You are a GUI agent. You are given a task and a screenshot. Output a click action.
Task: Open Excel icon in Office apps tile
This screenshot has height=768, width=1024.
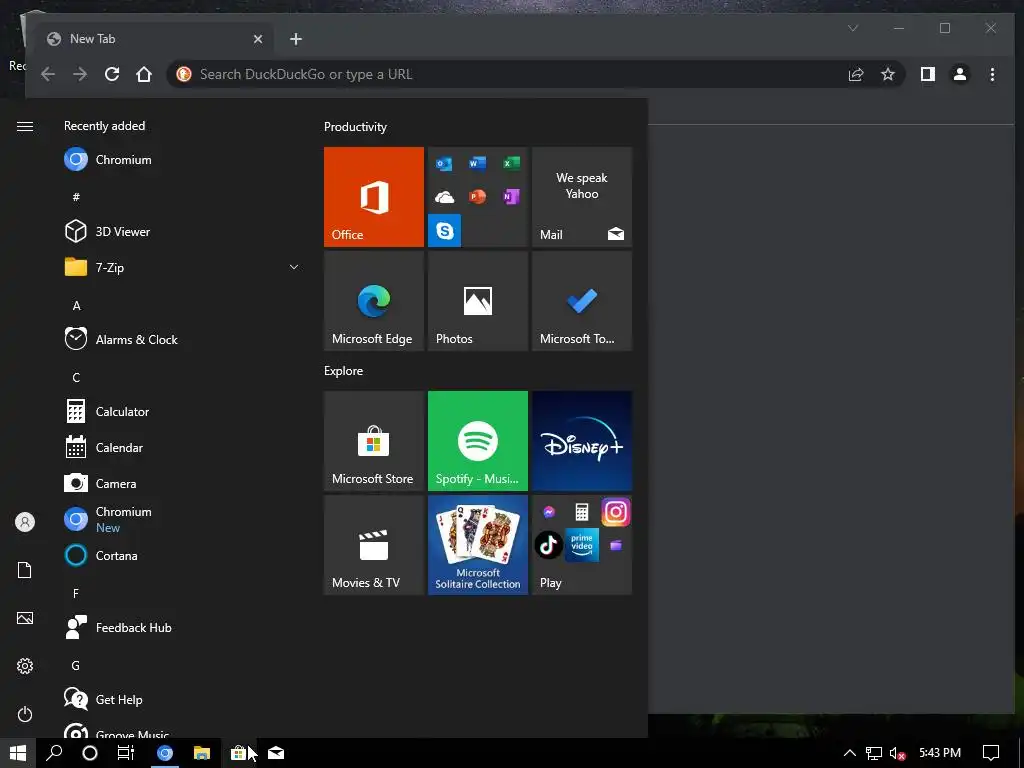point(511,163)
